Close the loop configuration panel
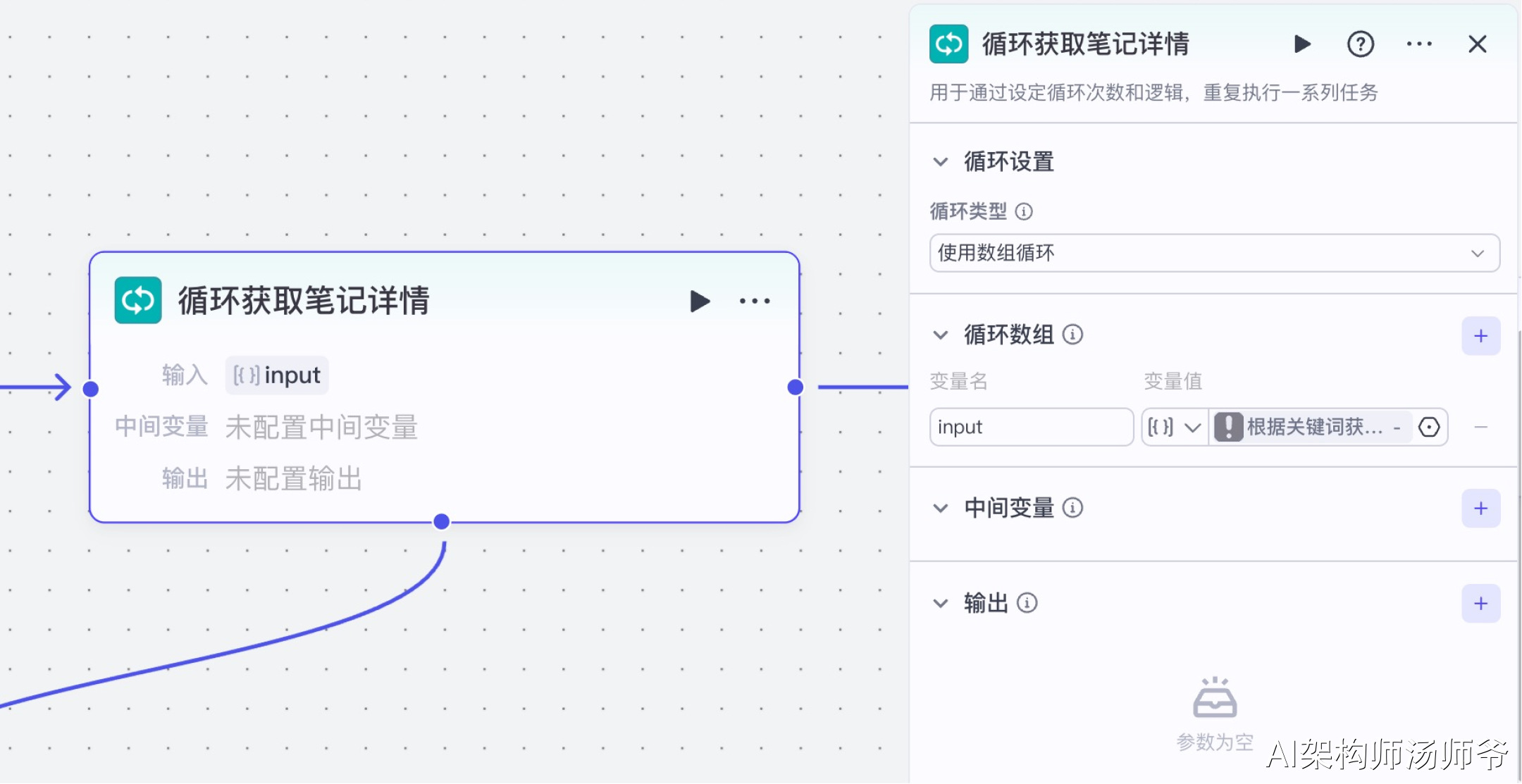The height and width of the screenshot is (784, 1522). (1477, 44)
